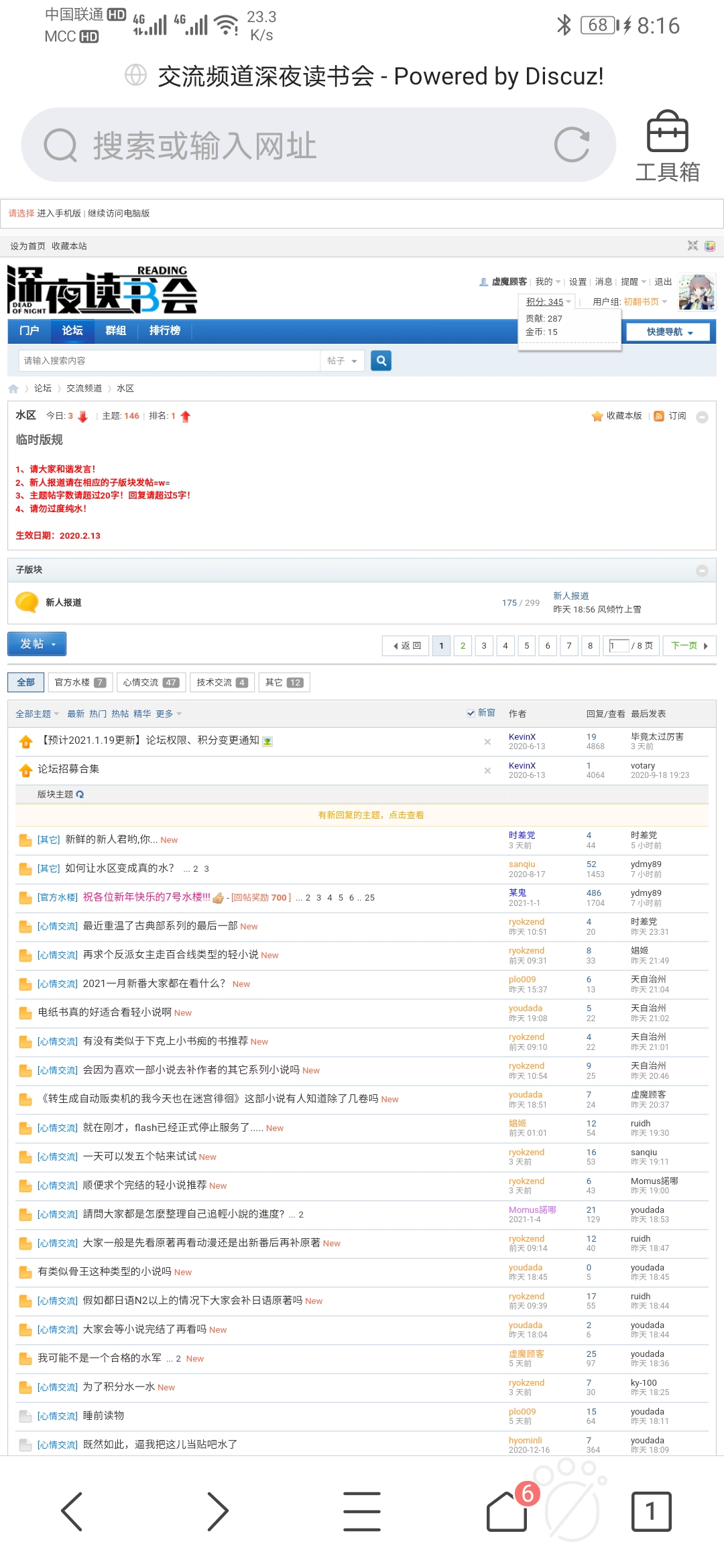Click the page number input box

[619, 645]
